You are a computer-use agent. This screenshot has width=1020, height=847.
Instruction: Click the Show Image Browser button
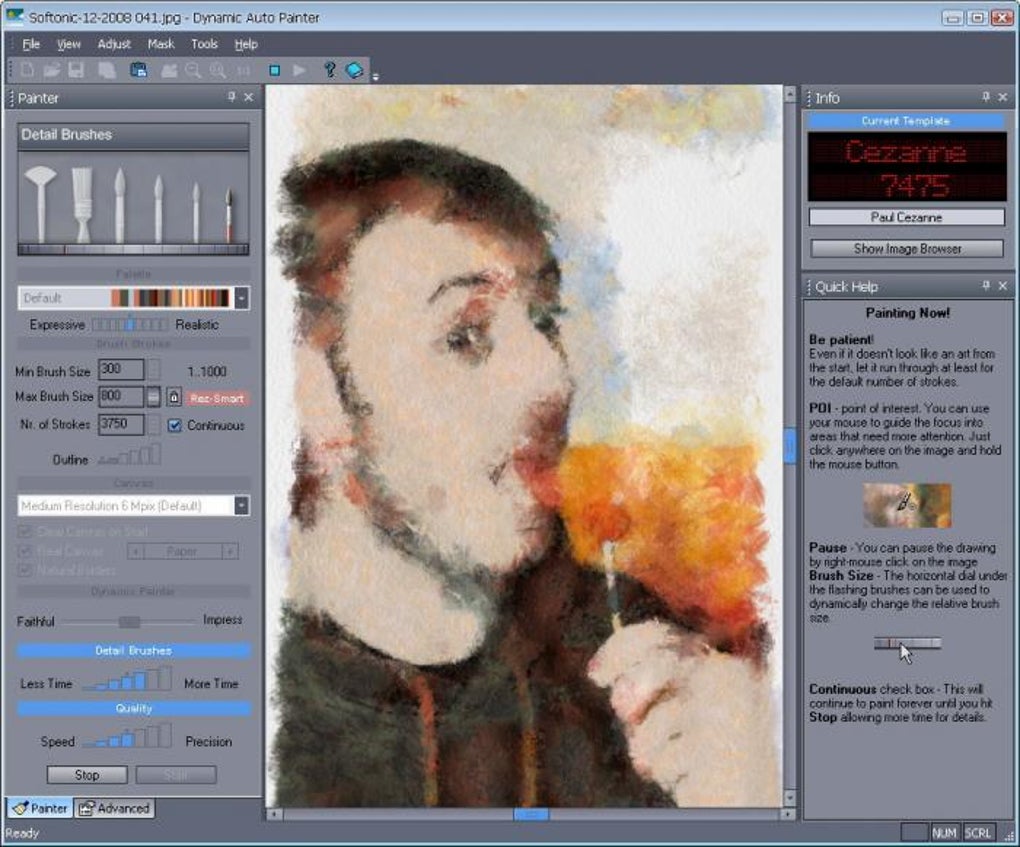907,249
